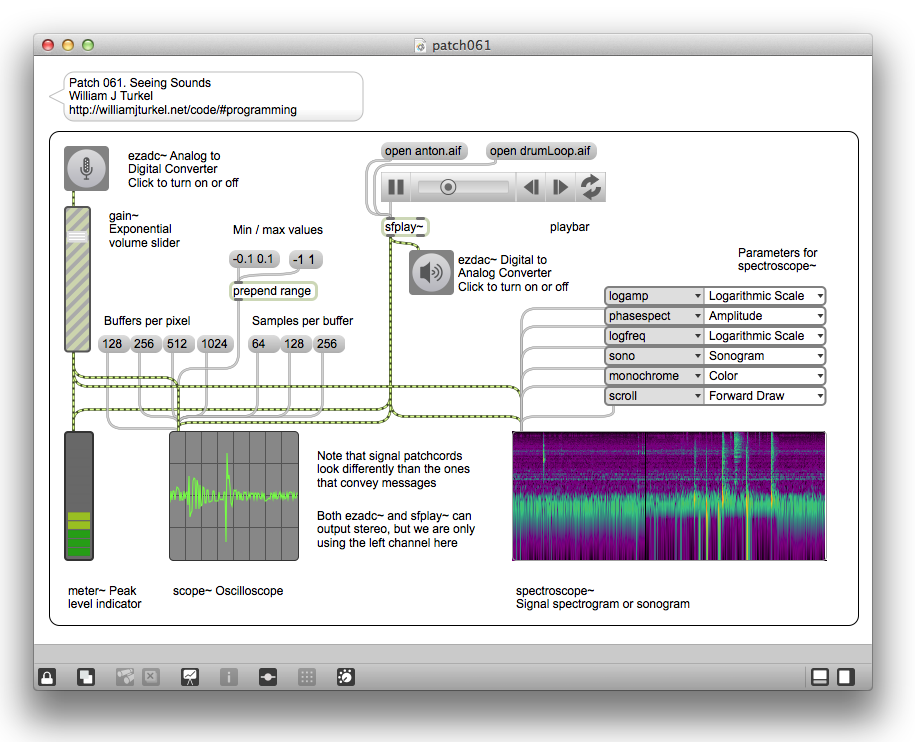915x742 pixels.
Task: Click the gain~ volume slider
Action: (78, 278)
